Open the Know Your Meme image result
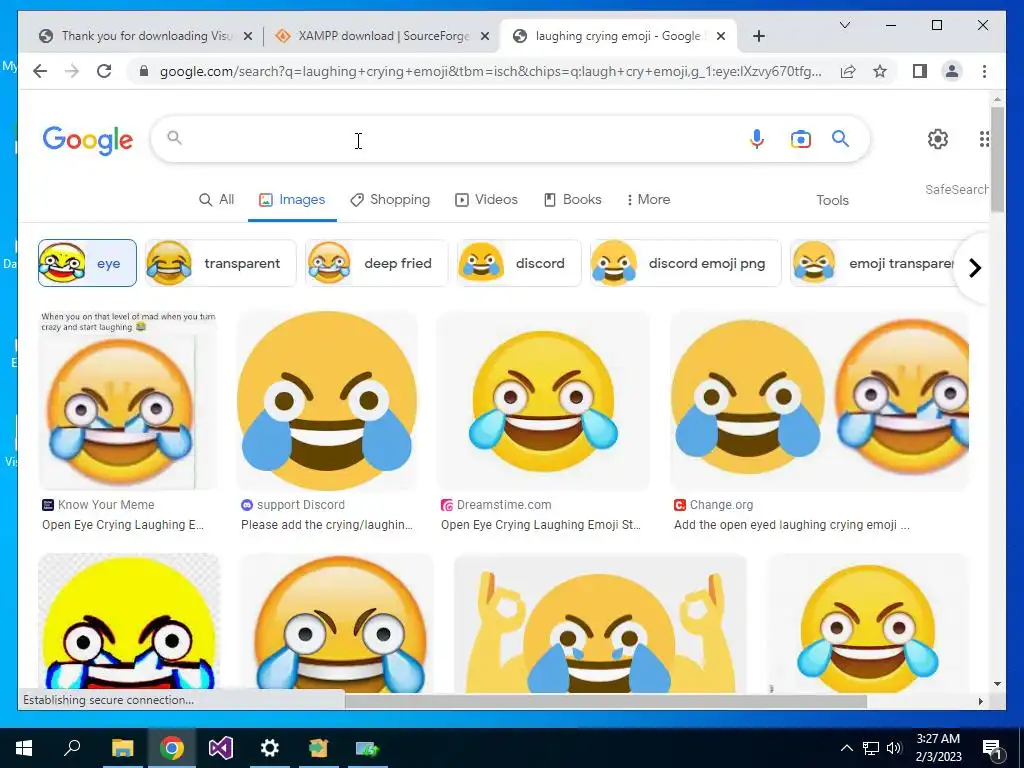The height and width of the screenshot is (768, 1024). [x=128, y=401]
